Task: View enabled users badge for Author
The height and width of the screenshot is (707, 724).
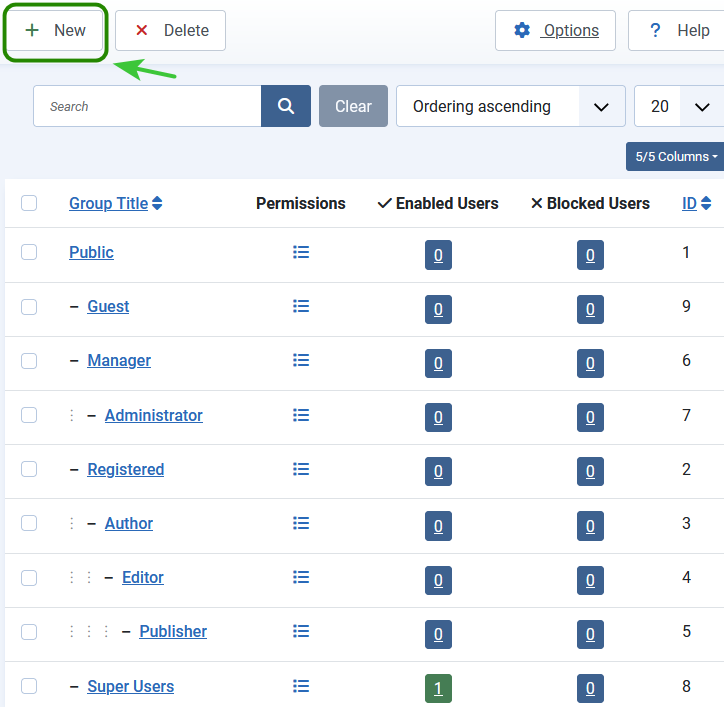Action: tap(438, 526)
